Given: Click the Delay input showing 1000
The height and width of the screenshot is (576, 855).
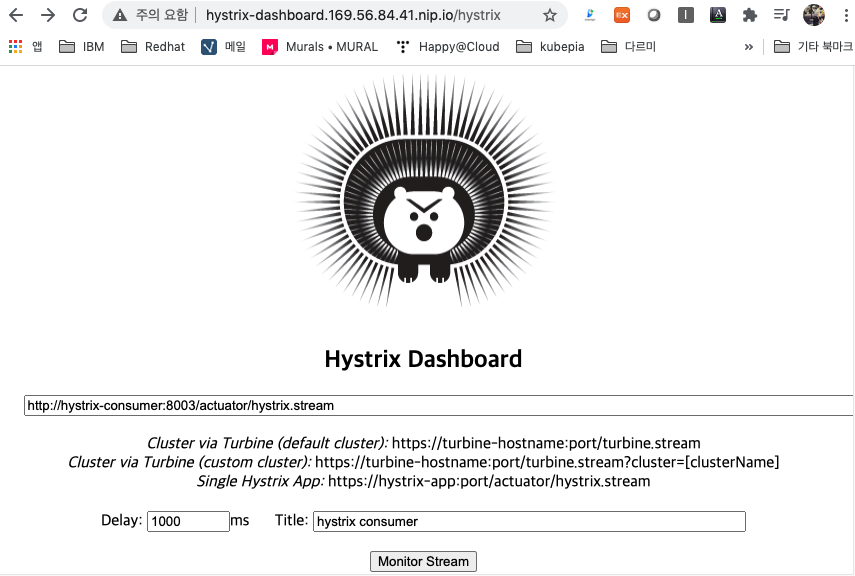Looking at the screenshot, I should pyautogui.click(x=188, y=521).
